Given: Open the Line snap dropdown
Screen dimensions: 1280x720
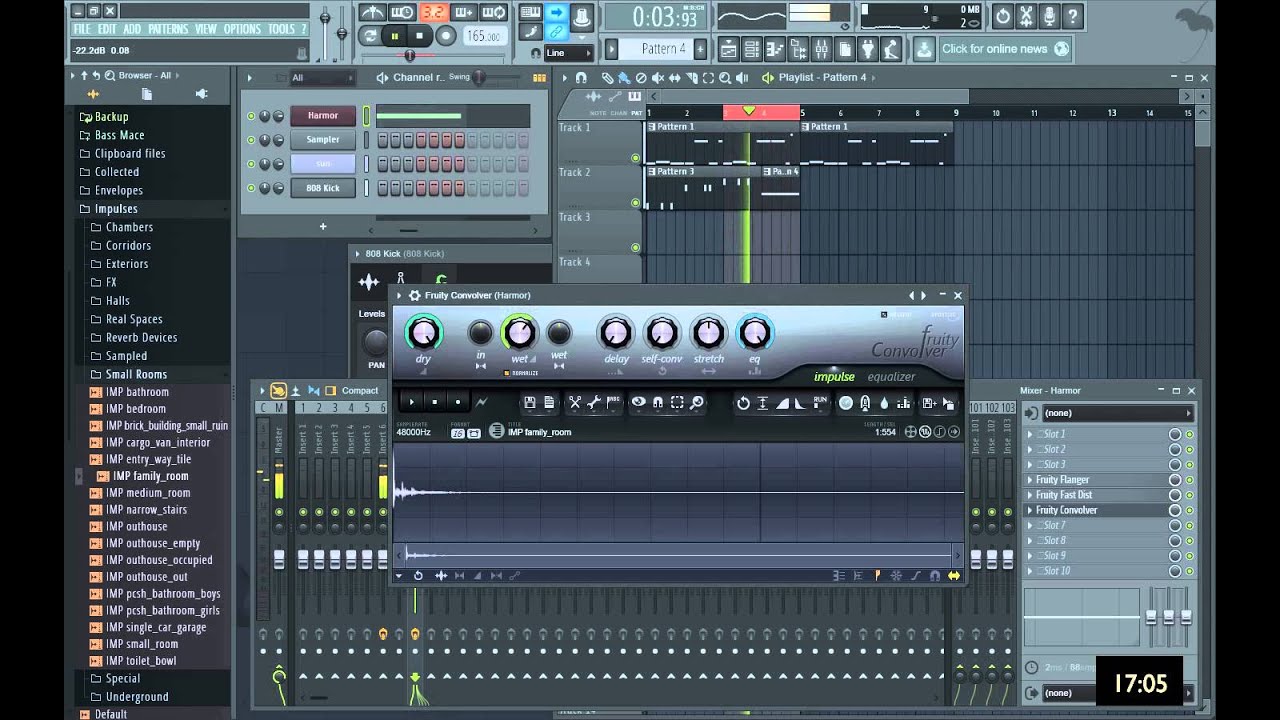Looking at the screenshot, I should point(569,53).
